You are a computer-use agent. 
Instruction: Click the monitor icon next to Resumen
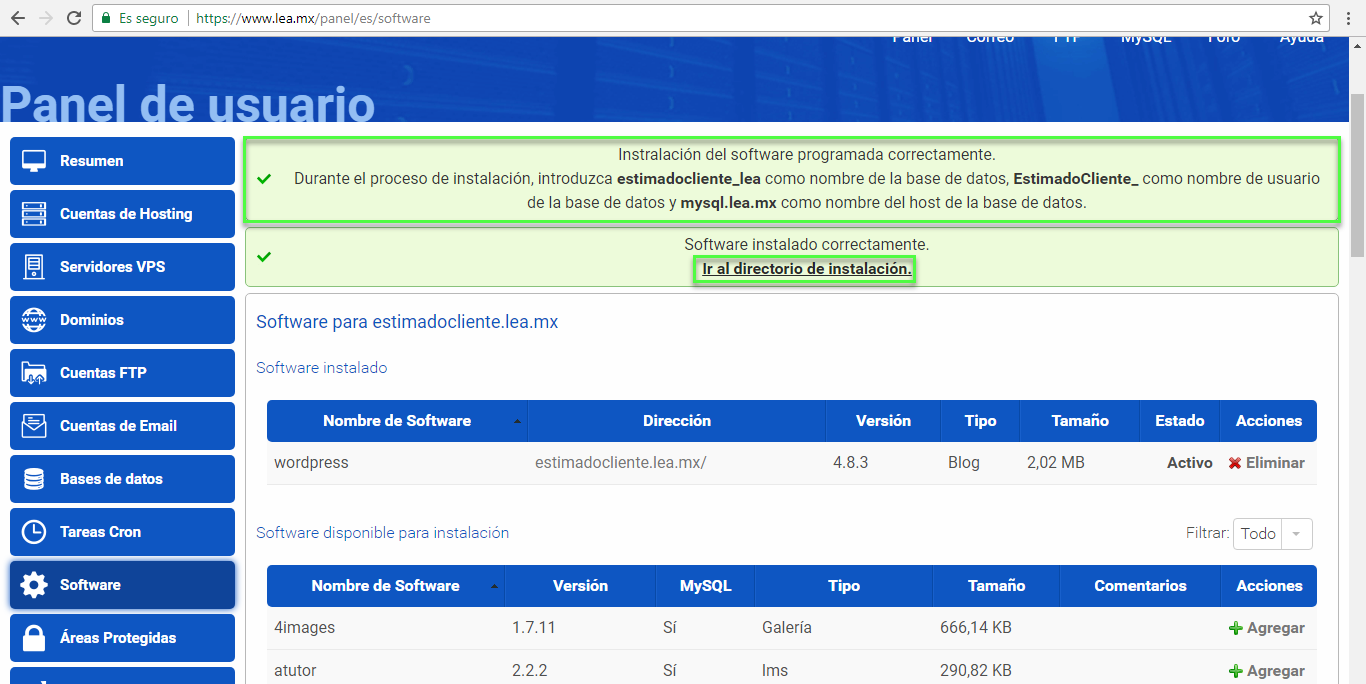34,161
